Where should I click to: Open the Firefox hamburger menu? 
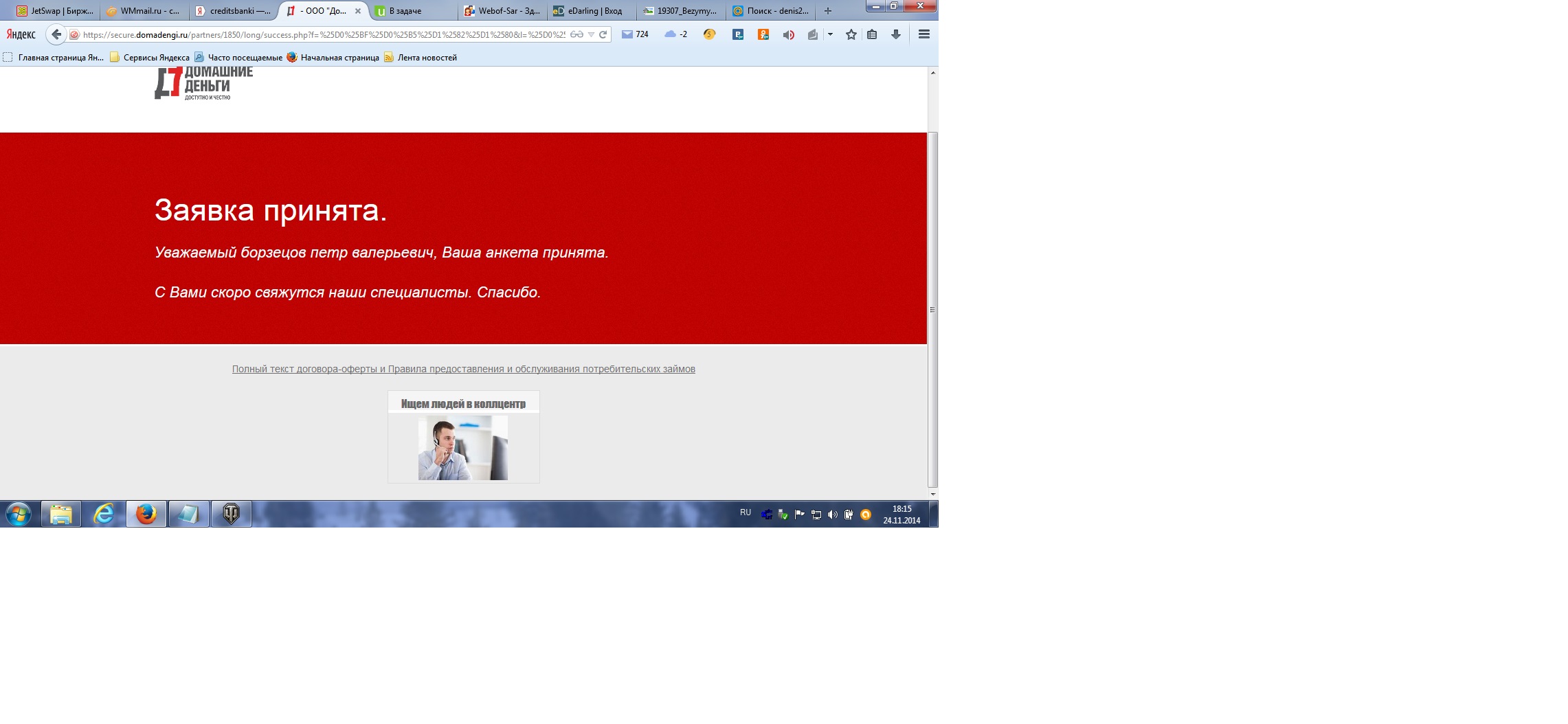point(924,34)
